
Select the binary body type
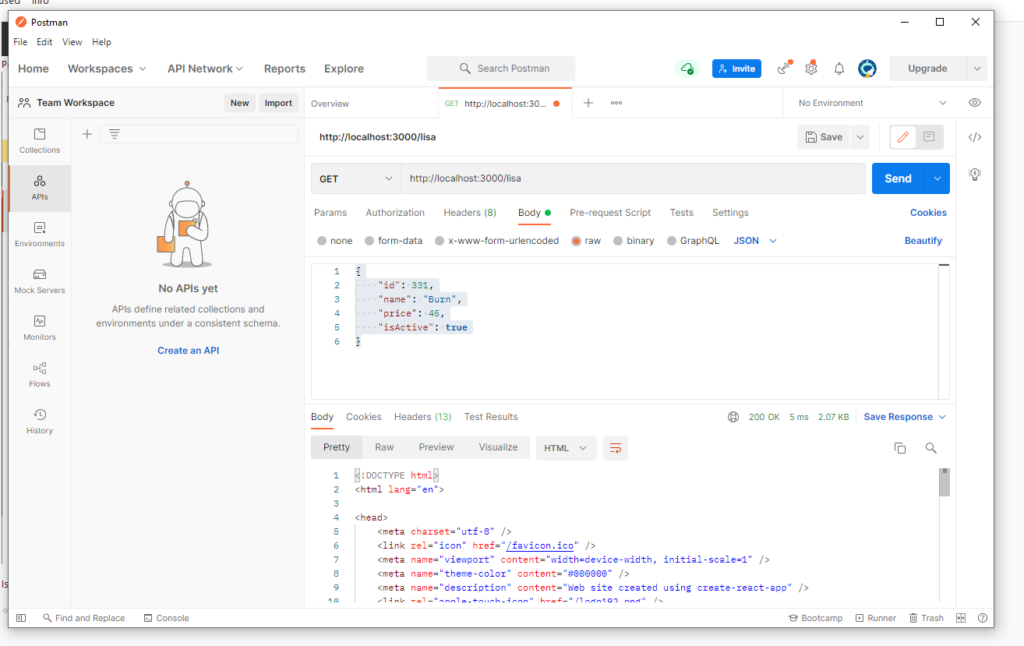pos(618,241)
